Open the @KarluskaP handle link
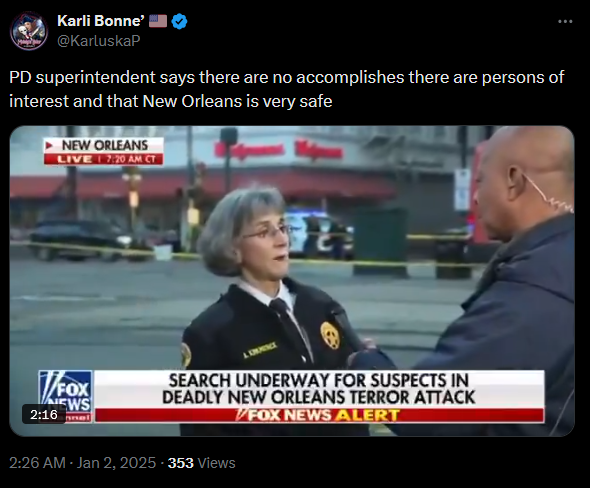This screenshot has width=590, height=488. [99, 41]
